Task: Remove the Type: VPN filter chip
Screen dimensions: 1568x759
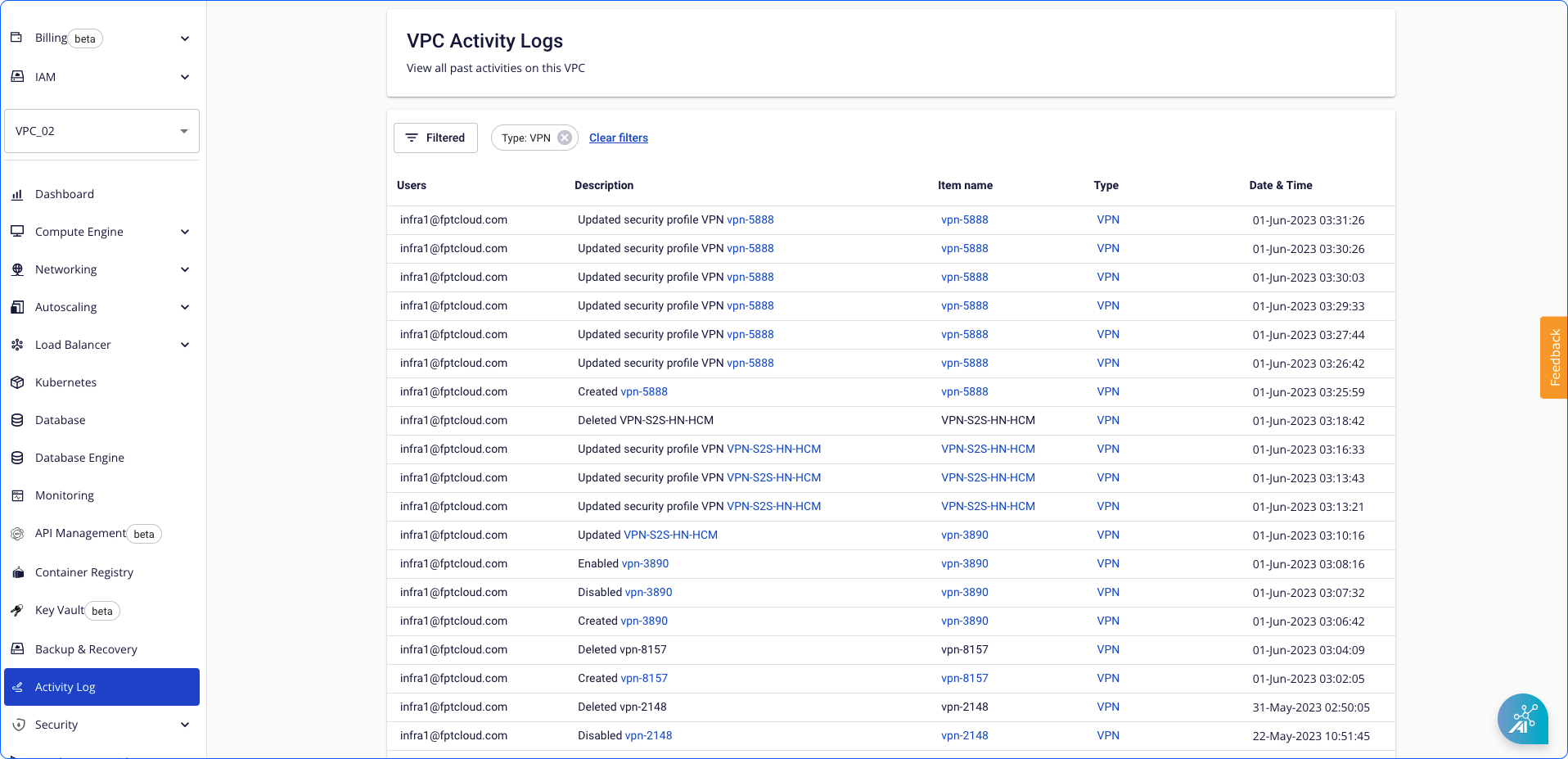Action: (565, 138)
